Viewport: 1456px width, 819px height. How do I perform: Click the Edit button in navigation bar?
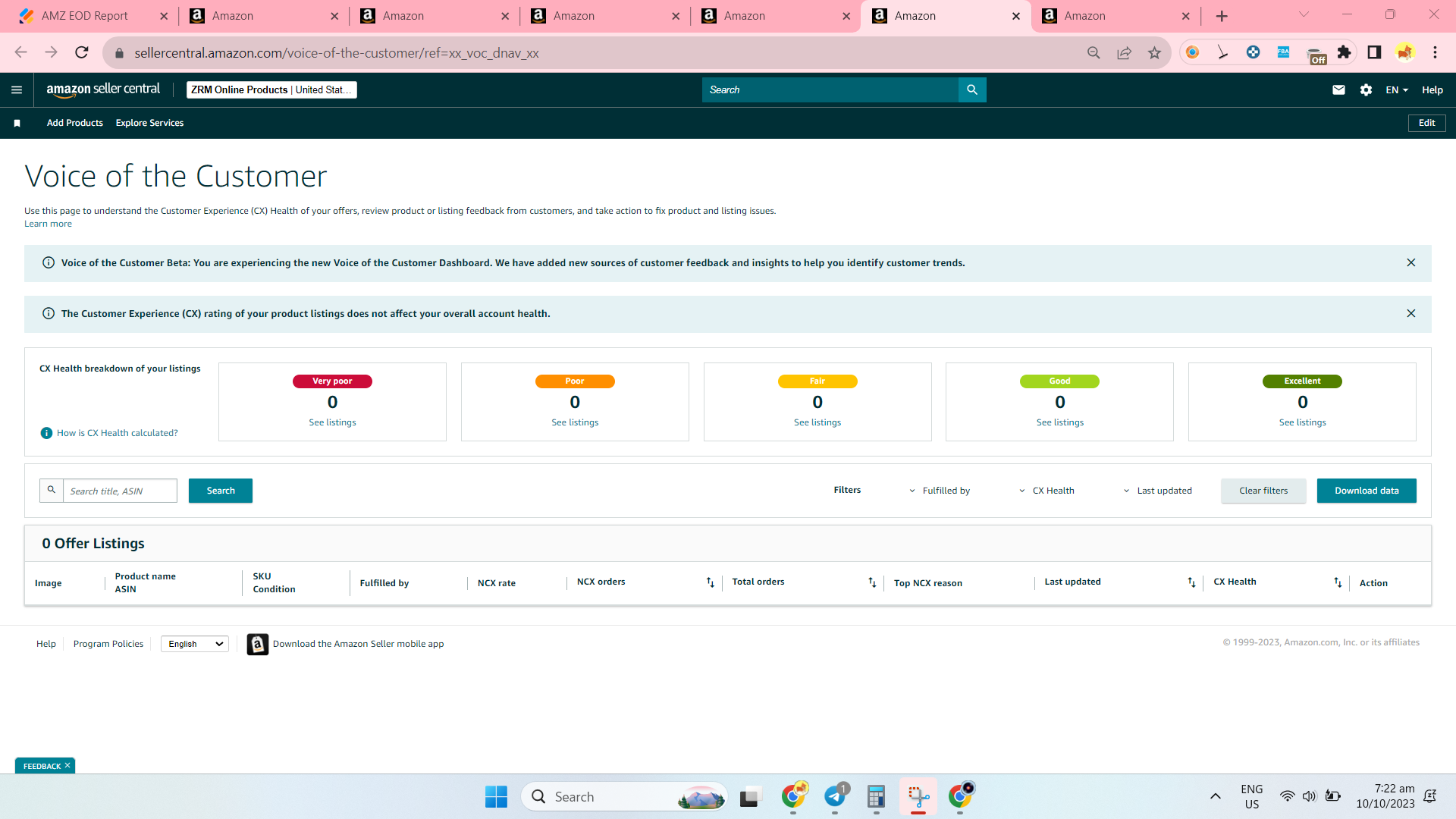coord(1426,123)
